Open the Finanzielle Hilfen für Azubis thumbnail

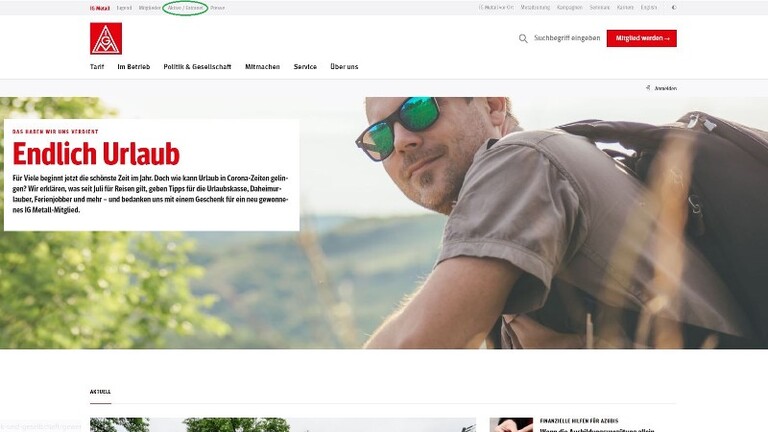click(511, 425)
